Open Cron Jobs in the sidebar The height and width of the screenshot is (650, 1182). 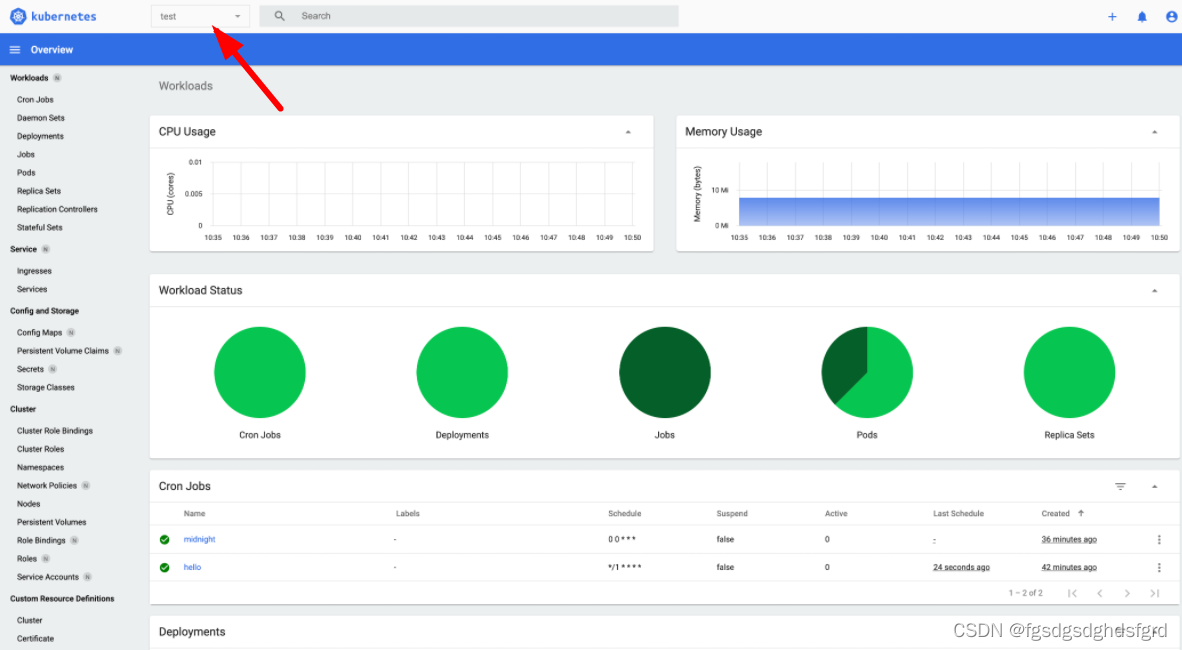coord(35,100)
